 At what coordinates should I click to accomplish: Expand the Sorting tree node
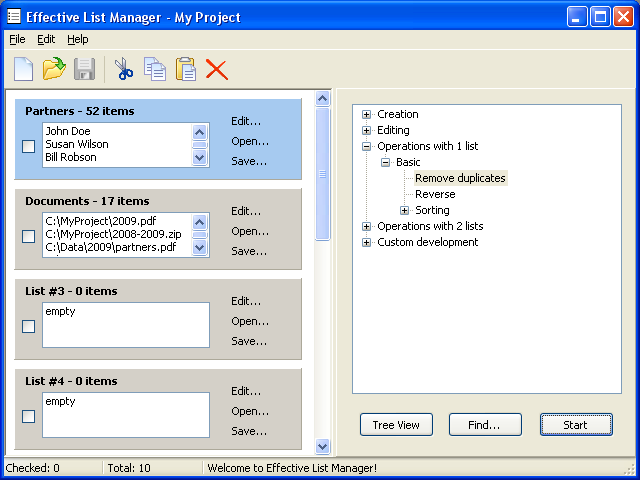coord(404,210)
